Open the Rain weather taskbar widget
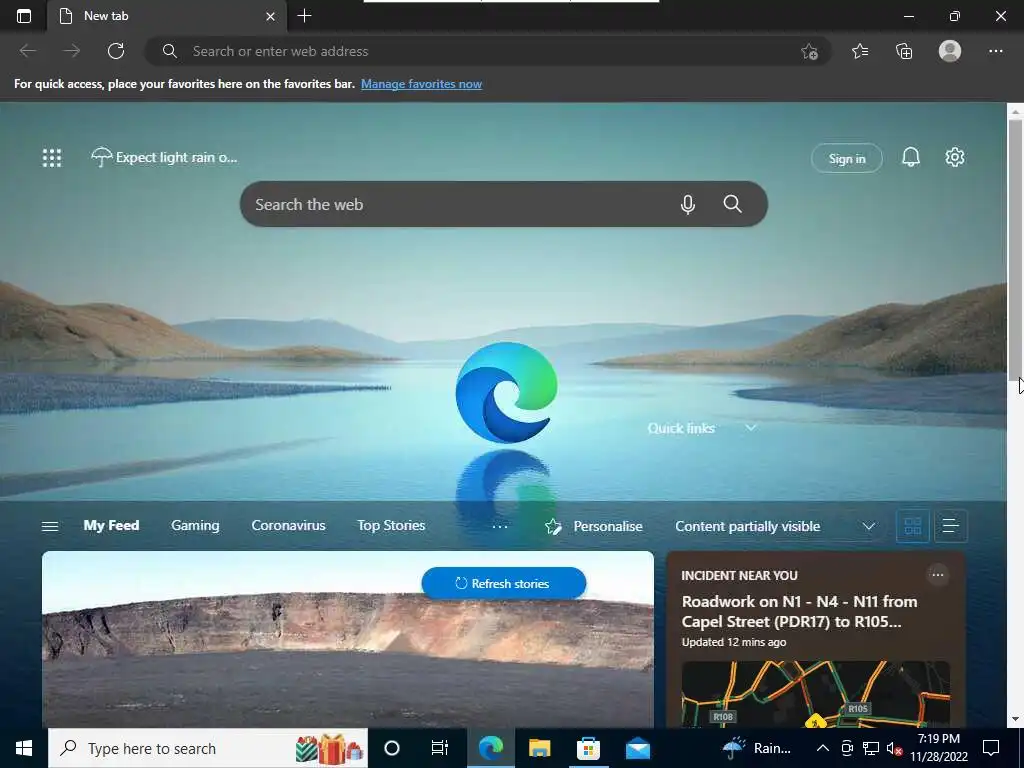1024x768 pixels. tap(756, 748)
